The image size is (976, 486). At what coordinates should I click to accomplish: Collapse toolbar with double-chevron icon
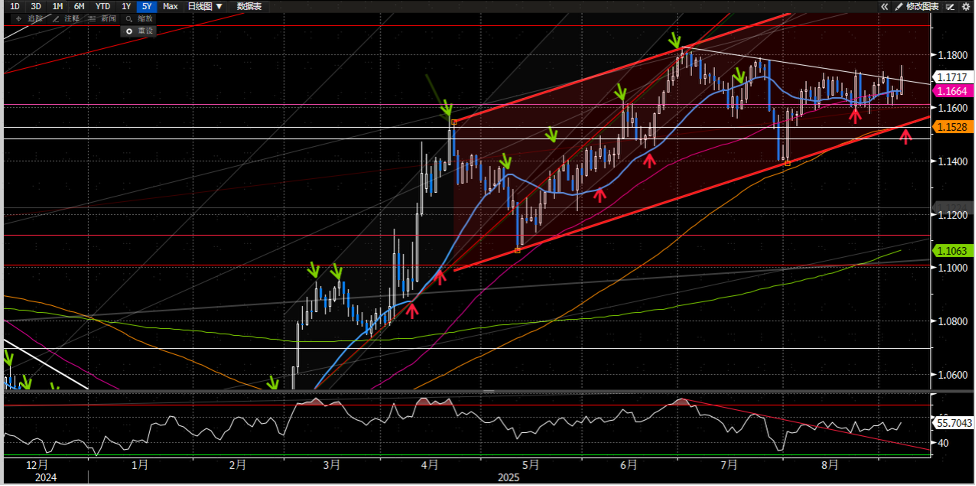(x=884, y=6)
